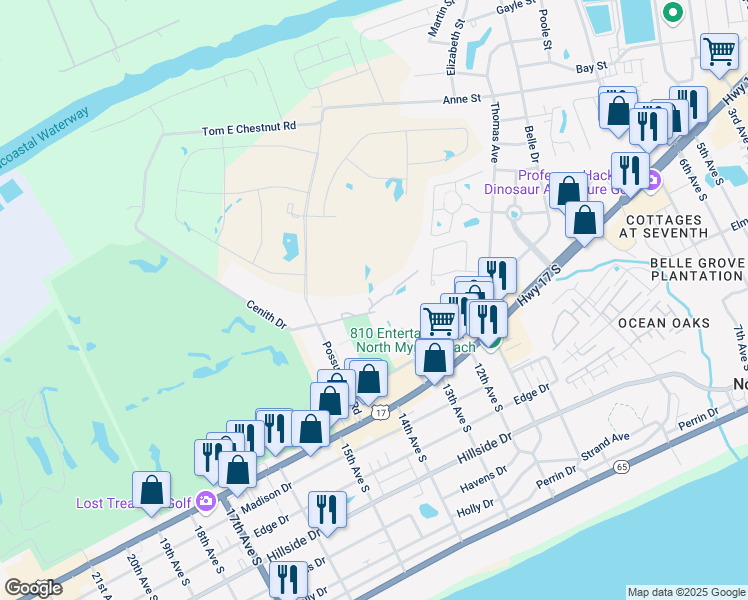This screenshot has height=600, width=748.
Task: Click the Hwy 17 S road label
Action: (539, 284)
